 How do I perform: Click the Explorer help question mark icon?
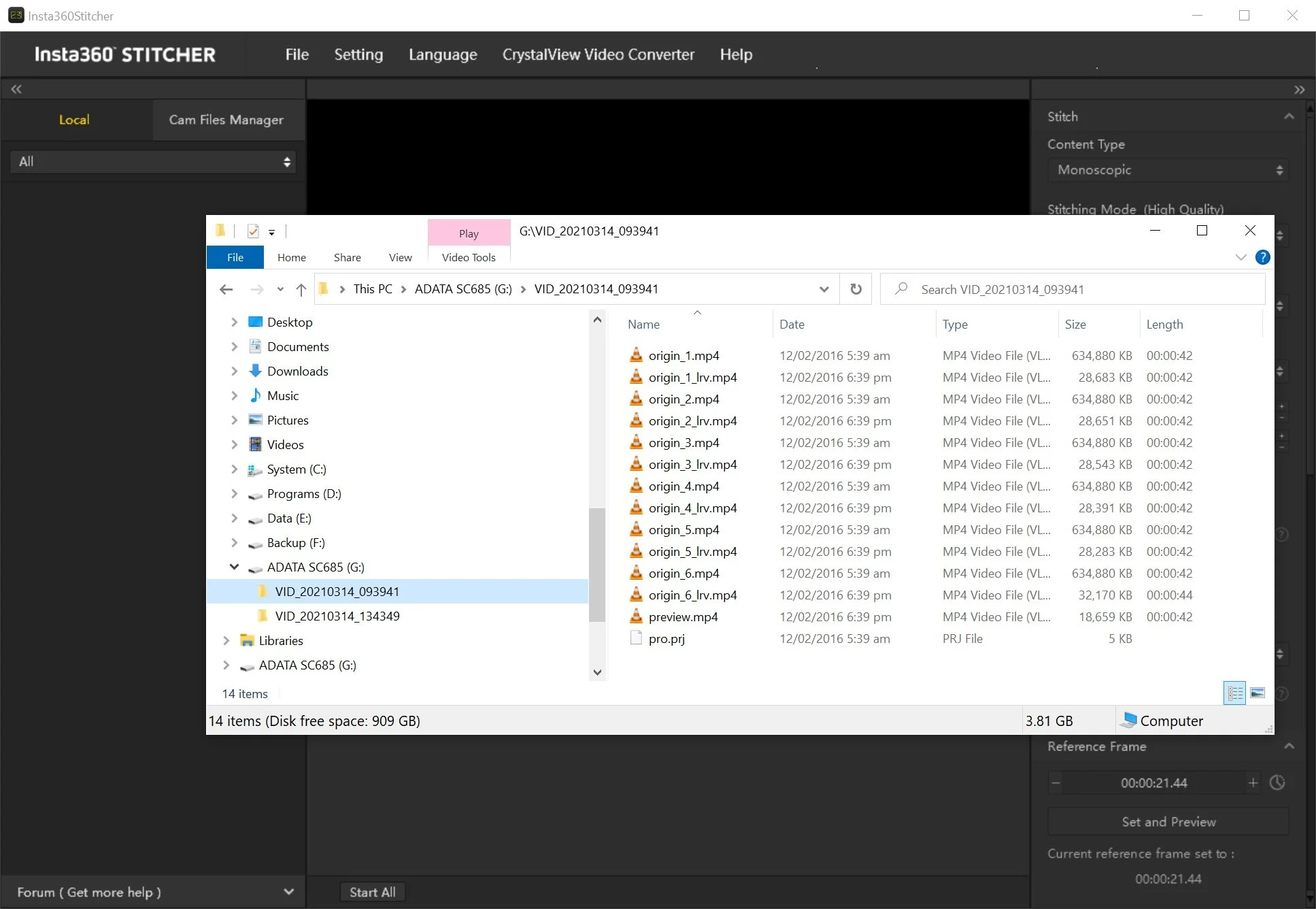1262,257
